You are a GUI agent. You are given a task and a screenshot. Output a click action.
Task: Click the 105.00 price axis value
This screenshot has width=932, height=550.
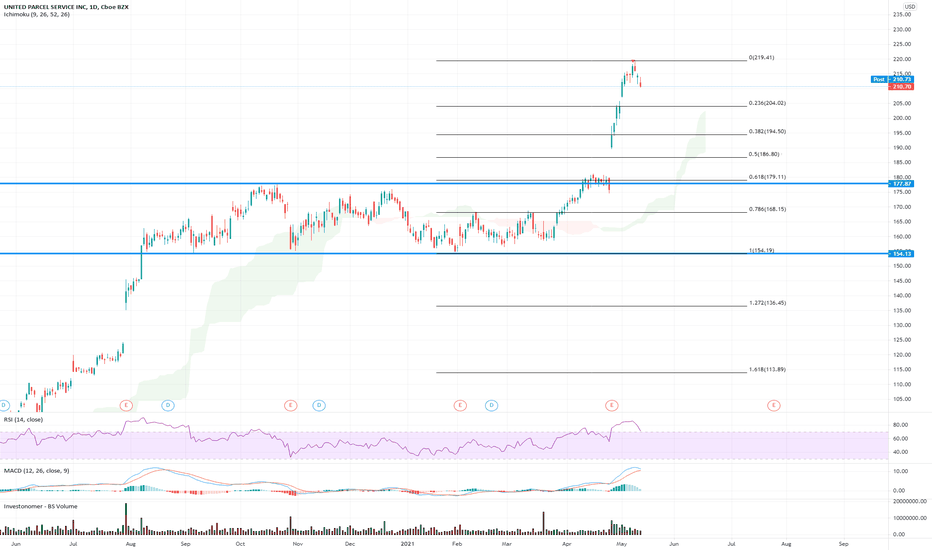coord(901,399)
